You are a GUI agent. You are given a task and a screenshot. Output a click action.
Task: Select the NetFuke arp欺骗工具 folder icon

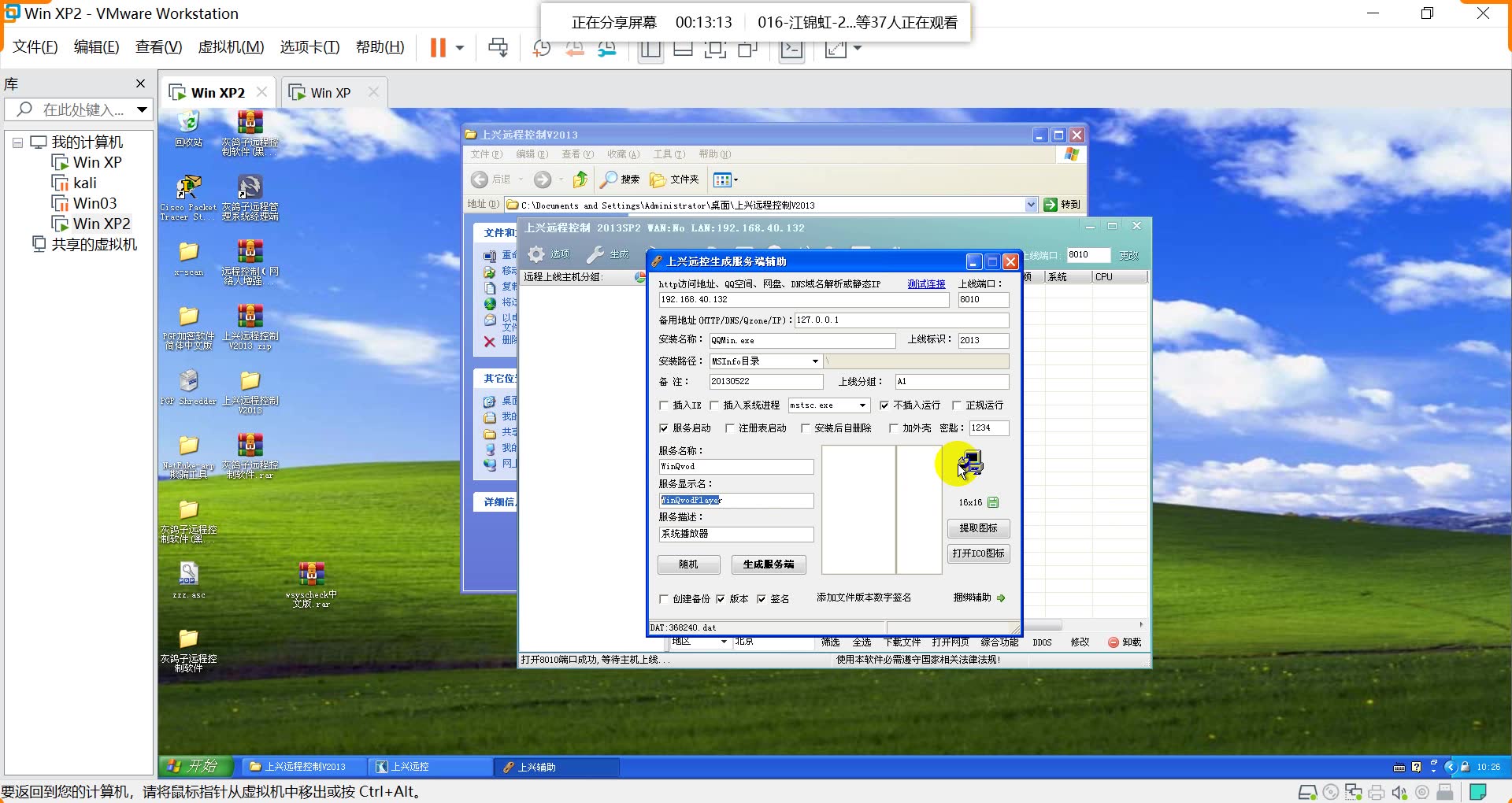[188, 457]
